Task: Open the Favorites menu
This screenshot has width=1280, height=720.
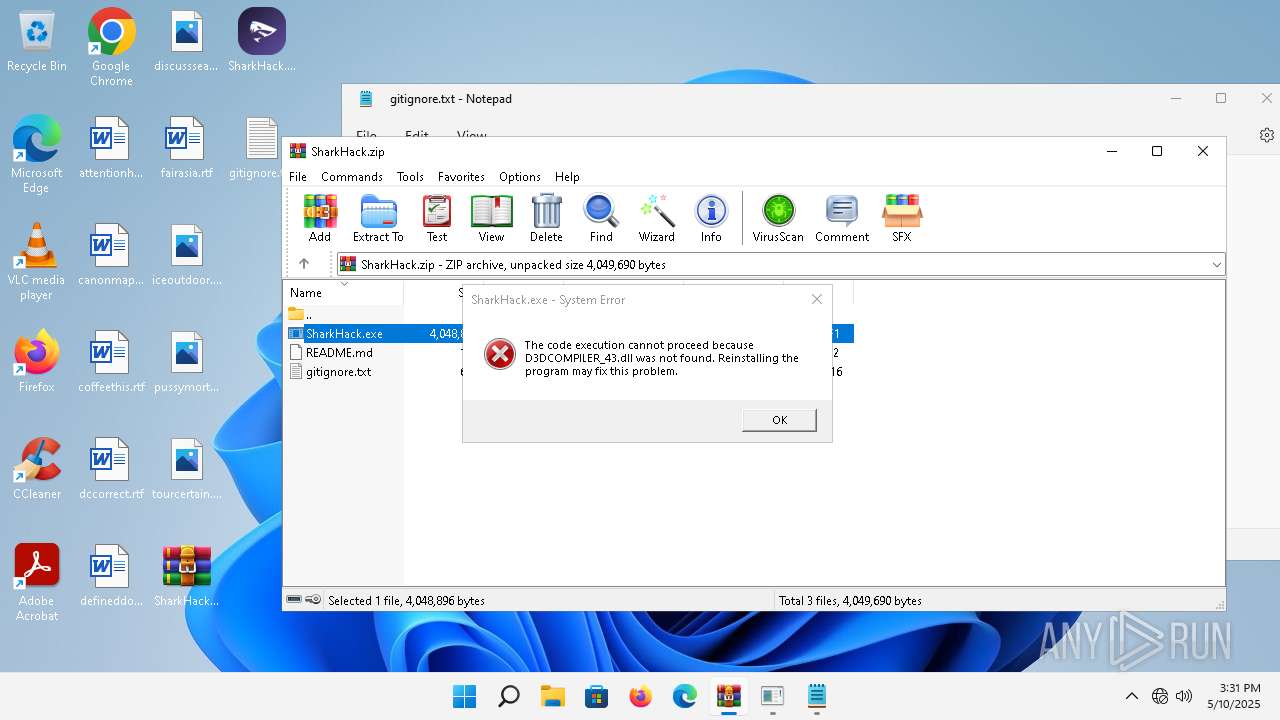Action: tap(461, 176)
